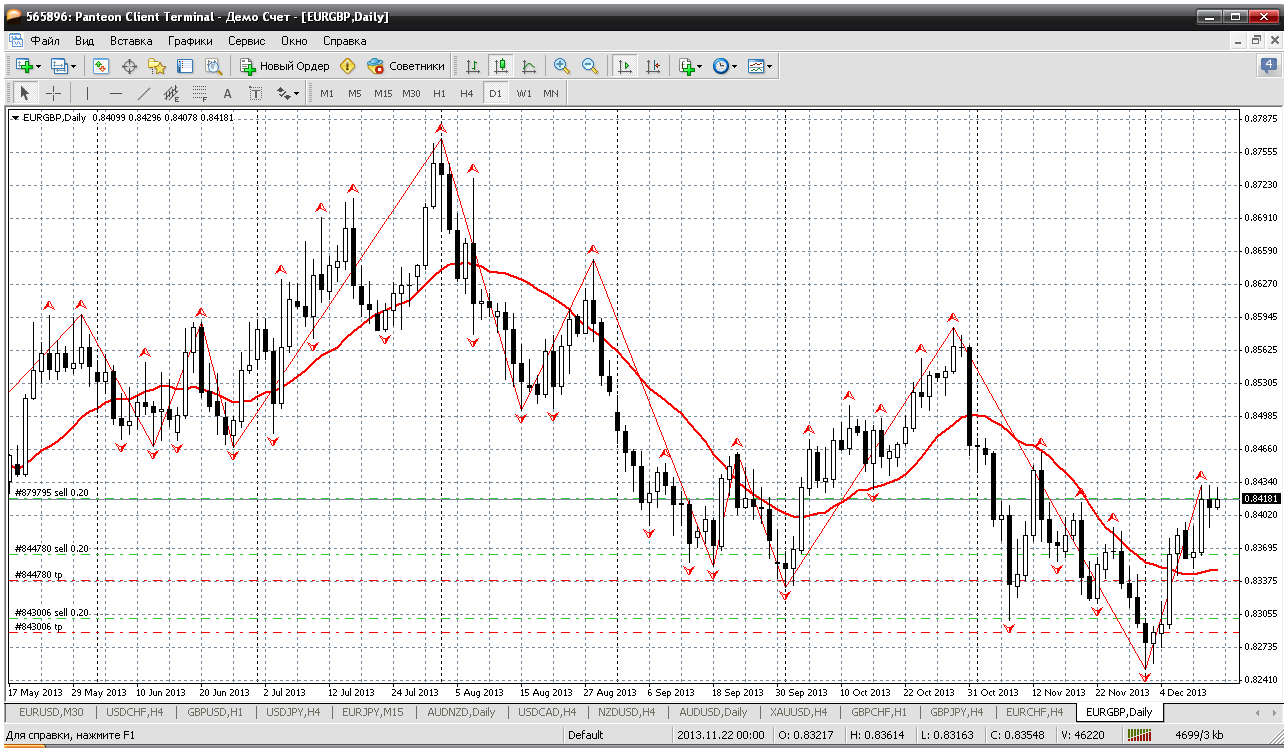The image size is (1288, 748).
Task: Draw a vertical line
Action: (x=88, y=93)
